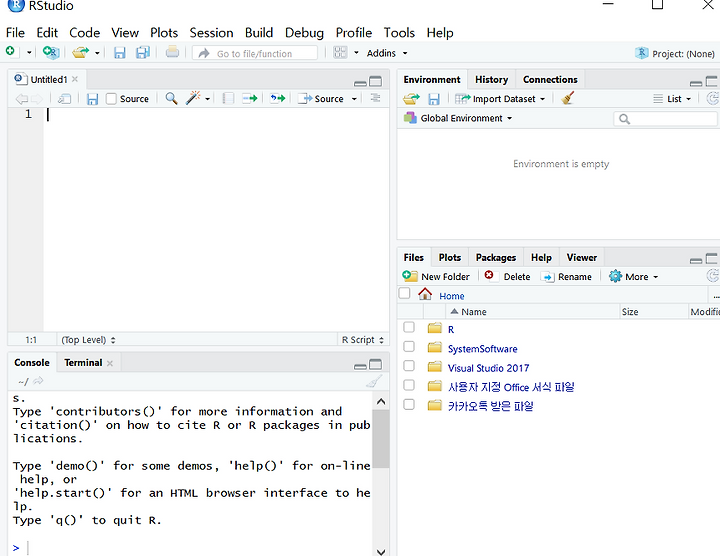
Task: Click the Source run button
Action: tap(321, 99)
